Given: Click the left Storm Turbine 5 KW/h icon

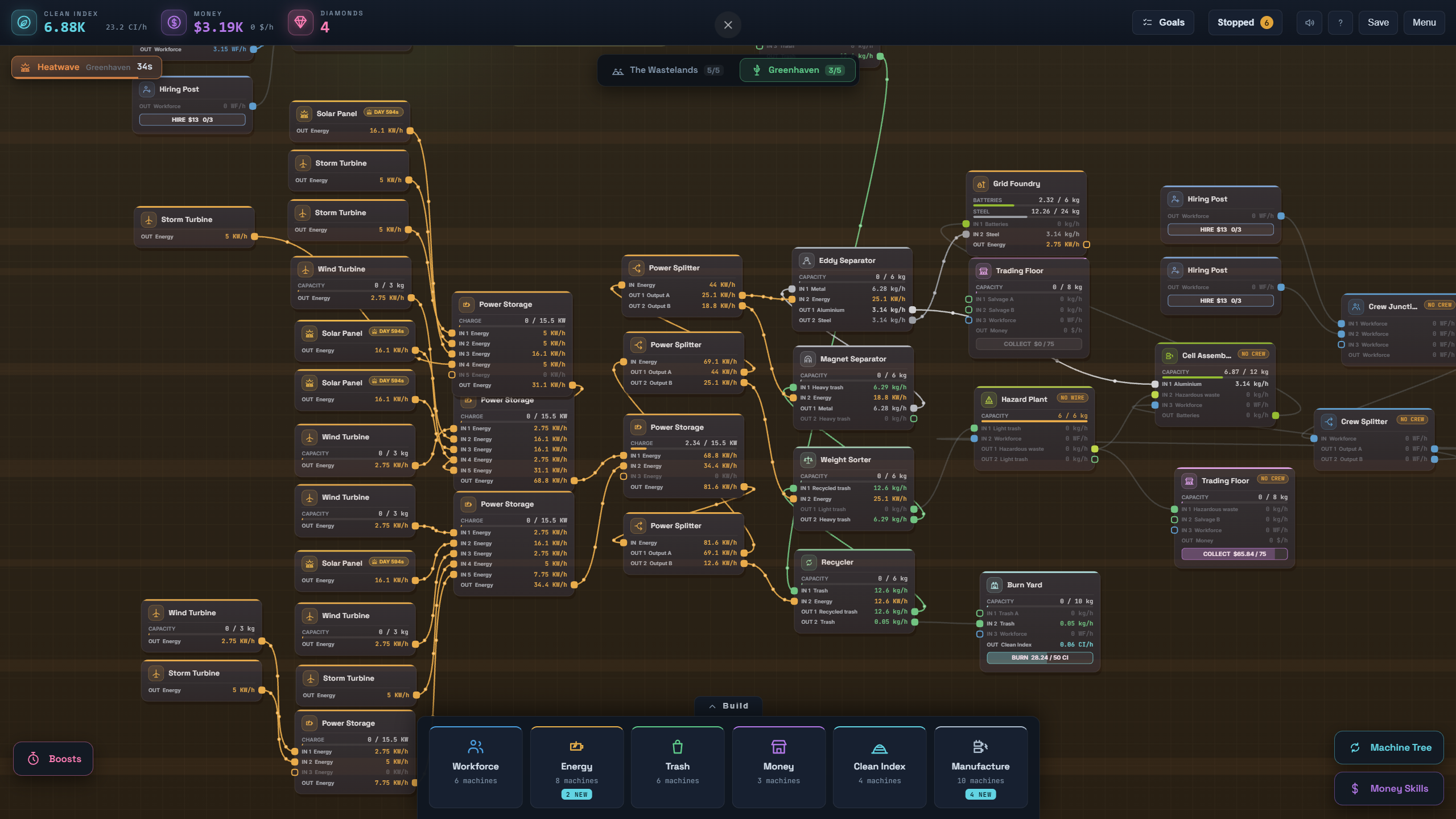Looking at the screenshot, I should (149, 220).
